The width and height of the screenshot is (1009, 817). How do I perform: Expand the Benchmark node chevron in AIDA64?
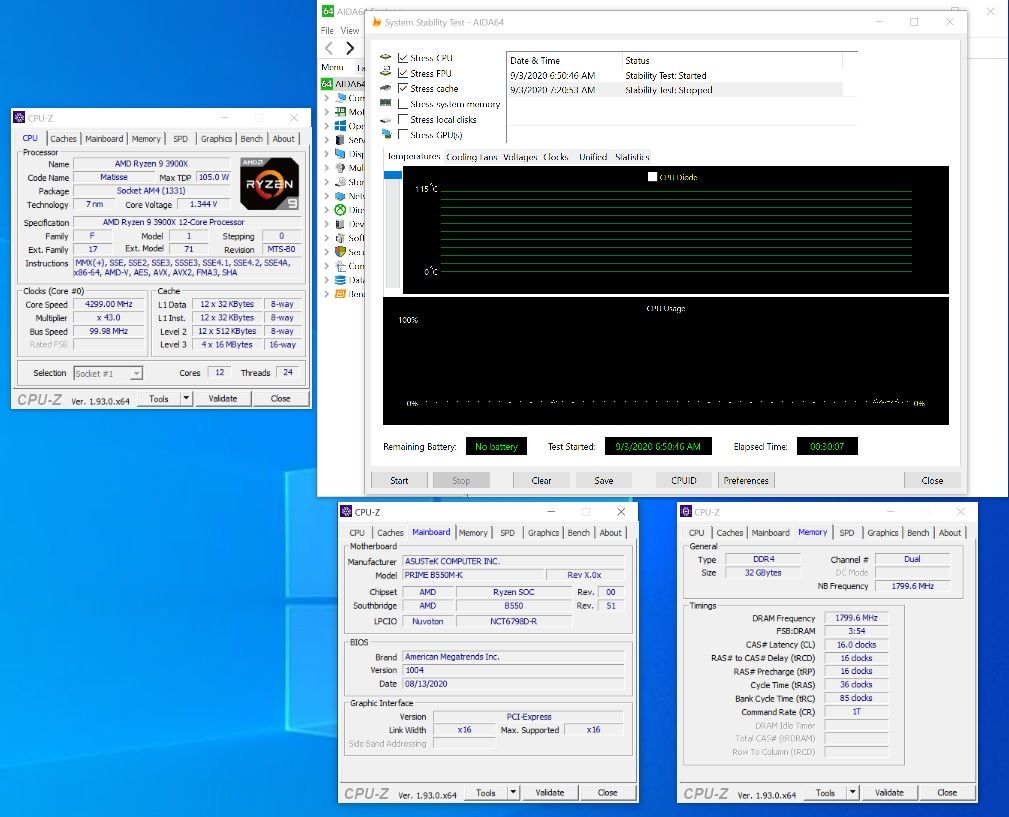point(327,294)
